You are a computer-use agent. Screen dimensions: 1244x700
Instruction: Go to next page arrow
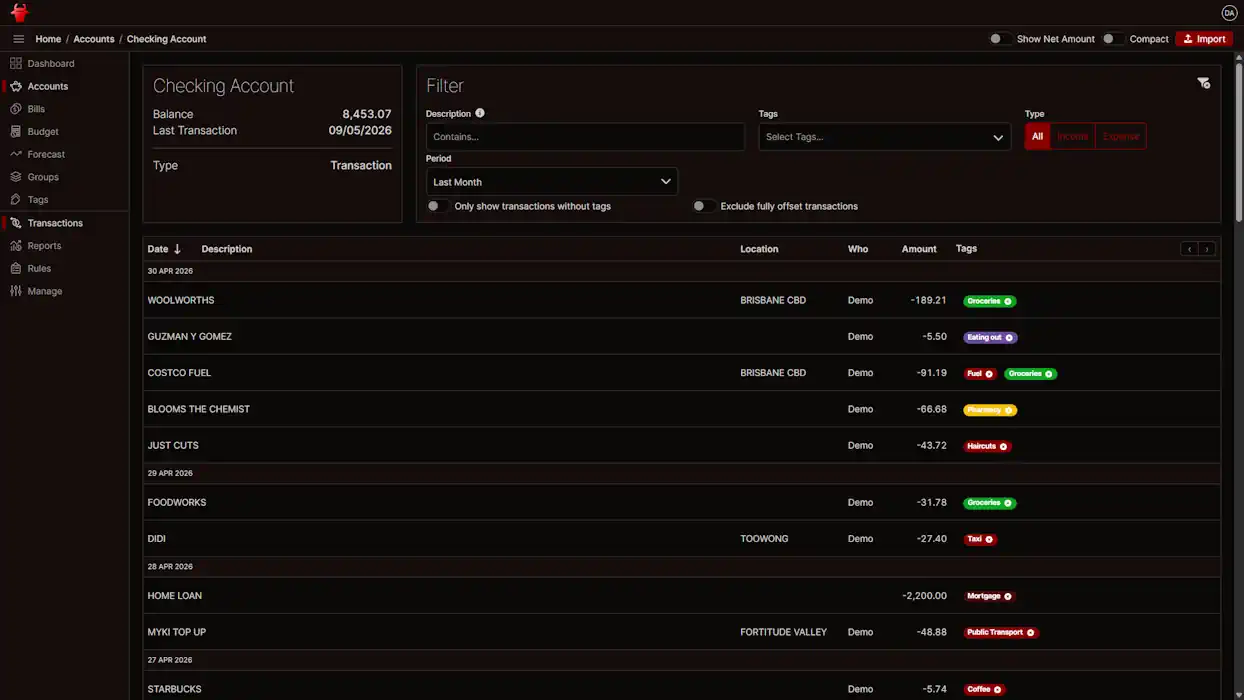click(1207, 249)
